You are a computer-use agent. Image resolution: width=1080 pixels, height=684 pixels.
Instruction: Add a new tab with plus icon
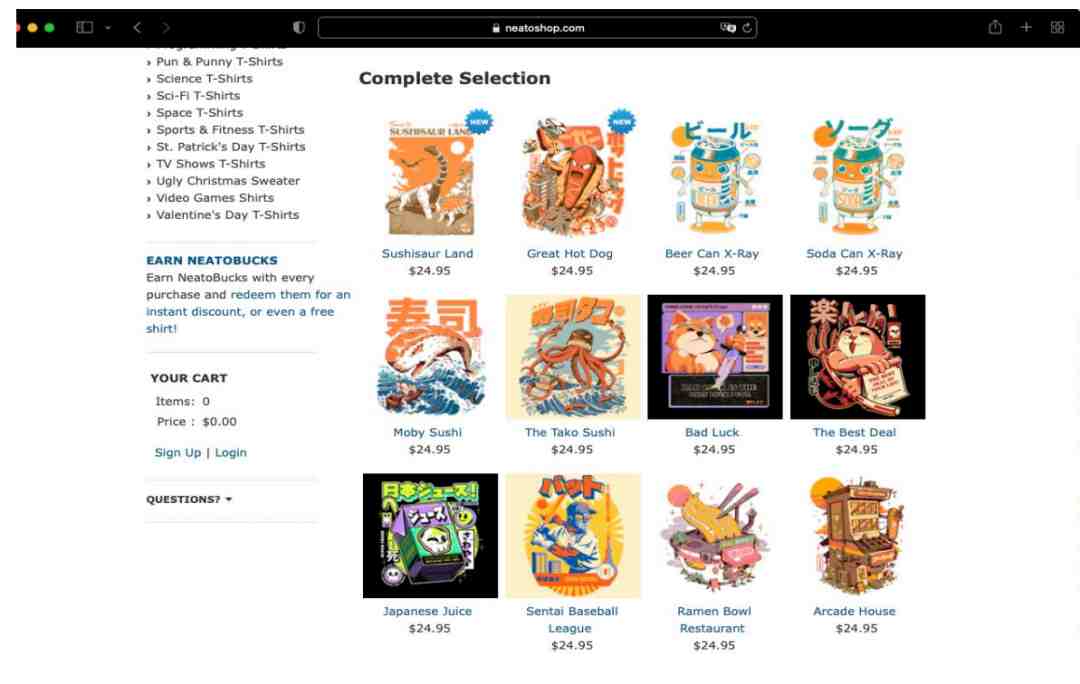(1026, 27)
